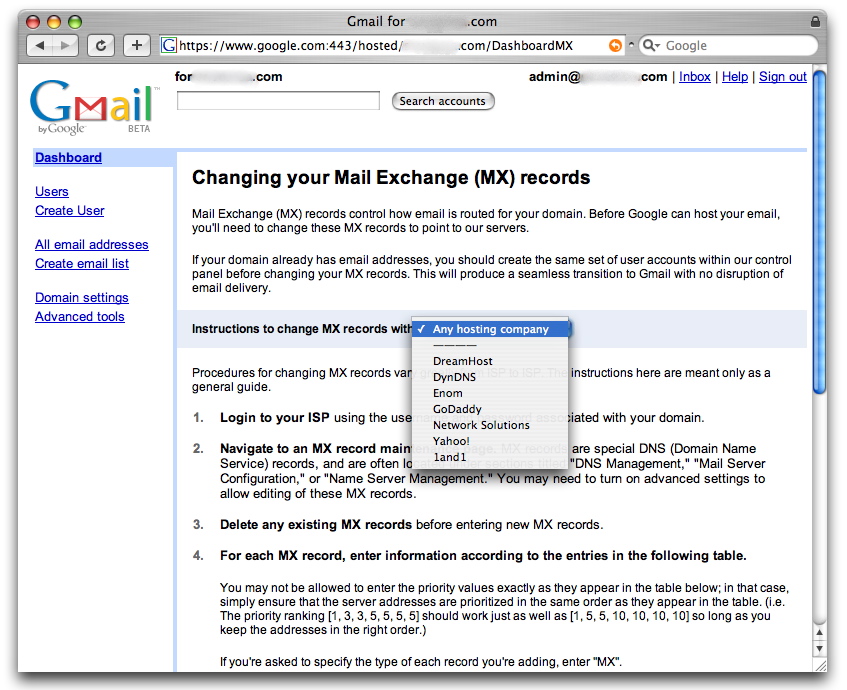
Task: Click the text Delete any existing MX records
Action: 316,525
